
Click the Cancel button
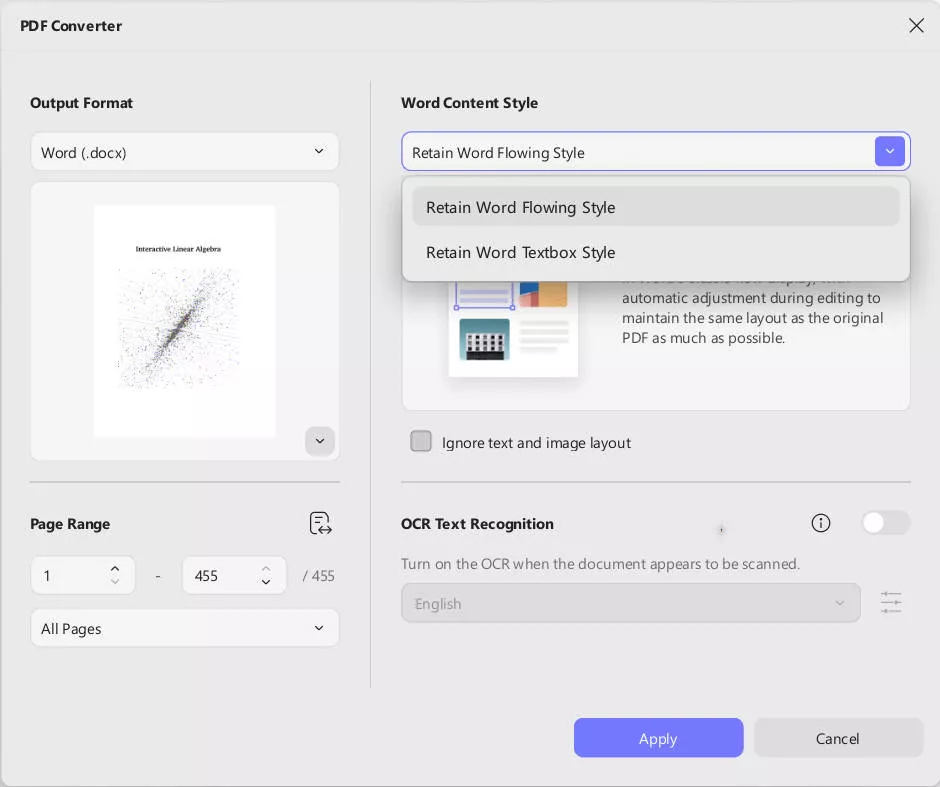pyautogui.click(x=837, y=738)
